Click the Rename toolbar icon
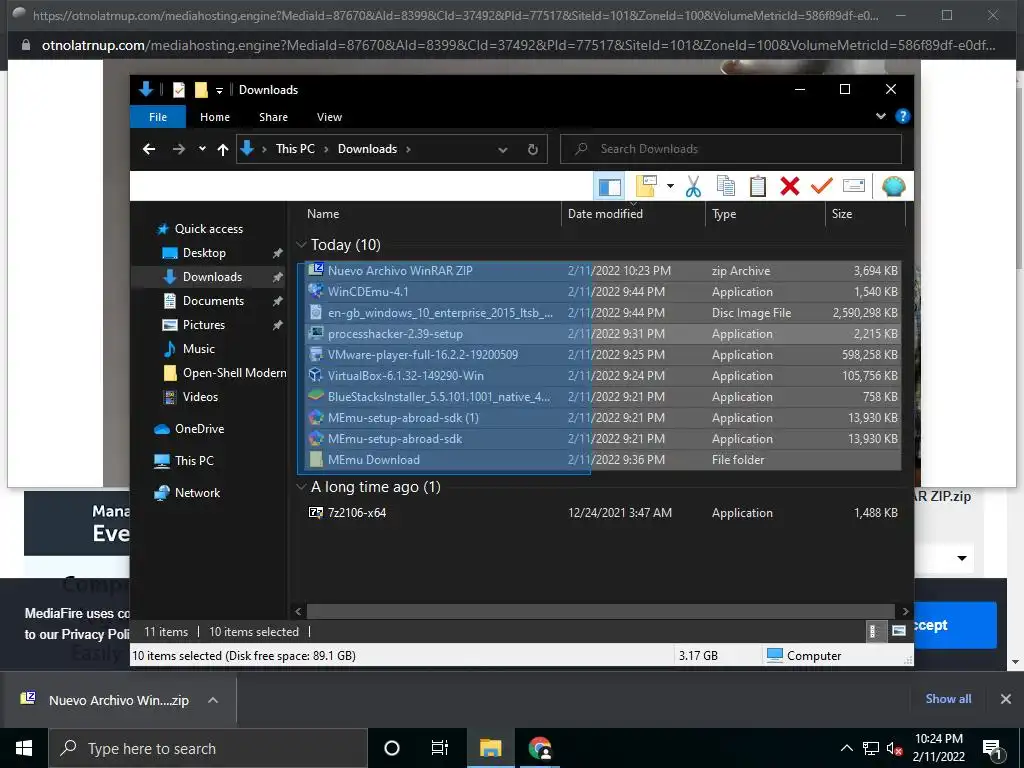 click(x=854, y=187)
